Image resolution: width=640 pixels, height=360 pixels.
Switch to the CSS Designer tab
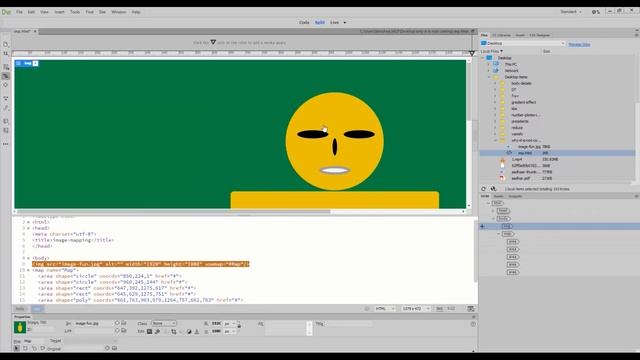tap(540, 36)
